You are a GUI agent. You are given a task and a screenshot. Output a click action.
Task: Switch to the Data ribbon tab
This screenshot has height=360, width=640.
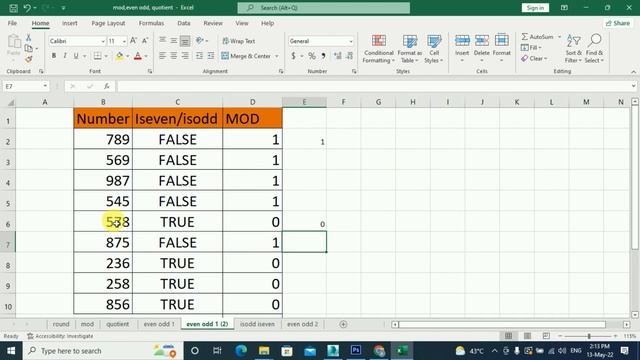click(x=184, y=23)
